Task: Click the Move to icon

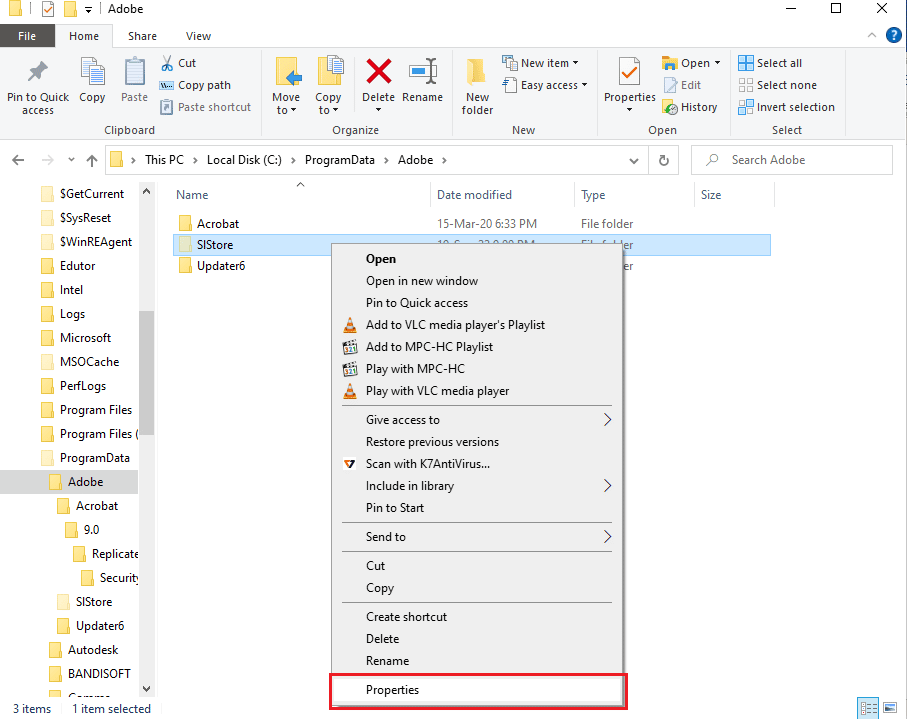Action: click(x=288, y=72)
